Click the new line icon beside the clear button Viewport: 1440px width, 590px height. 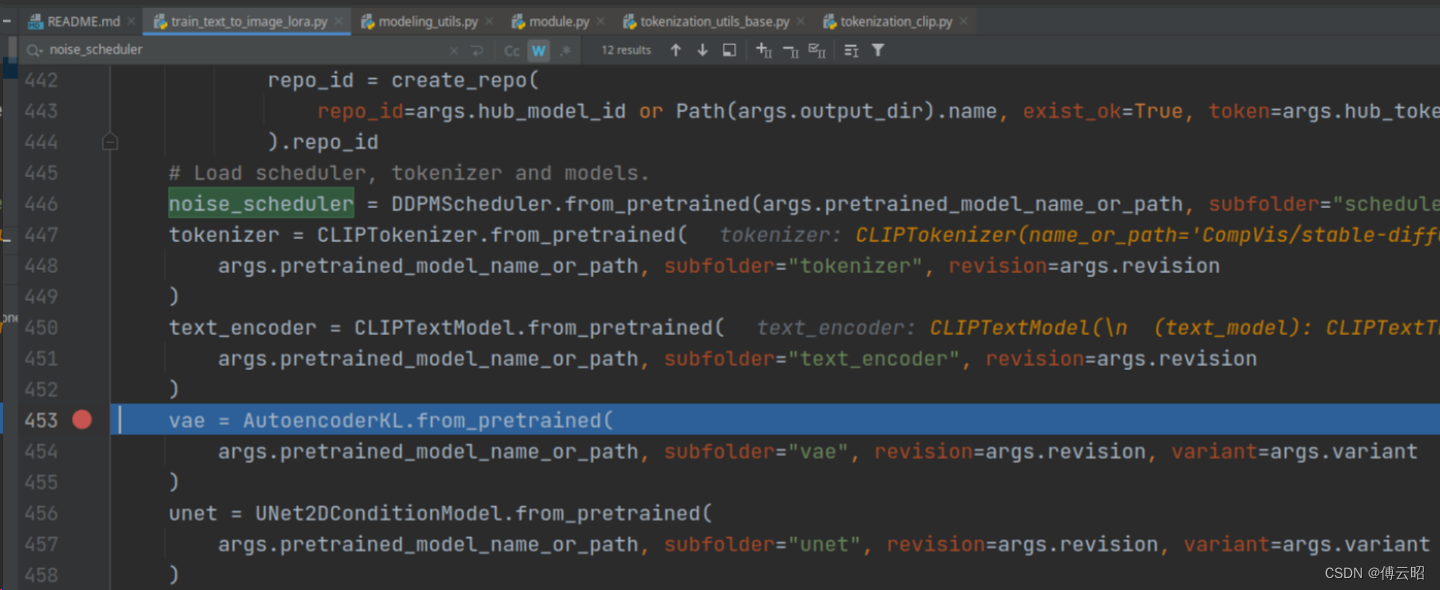(x=478, y=50)
